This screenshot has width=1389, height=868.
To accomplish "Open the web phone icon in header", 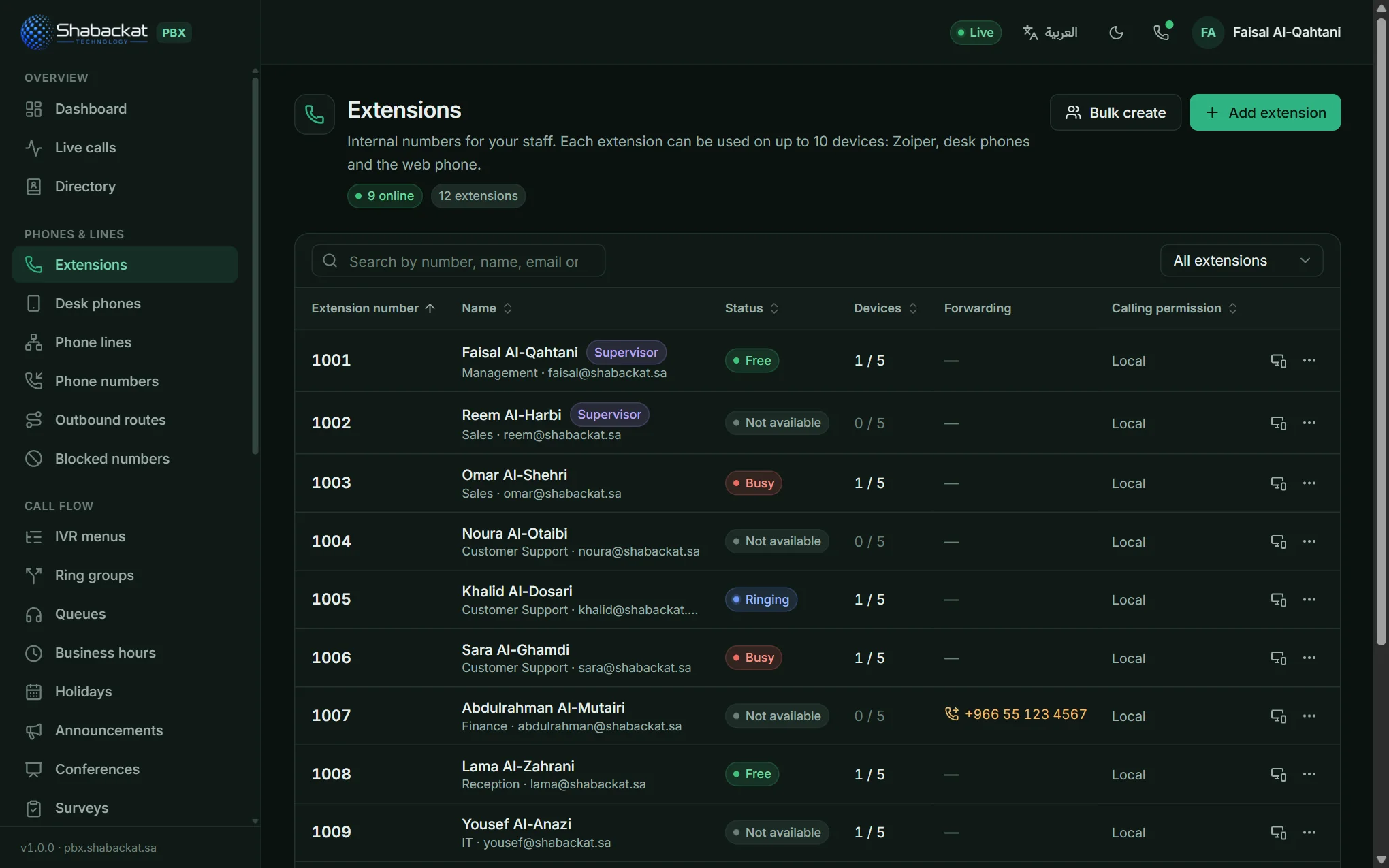I will tap(1162, 33).
